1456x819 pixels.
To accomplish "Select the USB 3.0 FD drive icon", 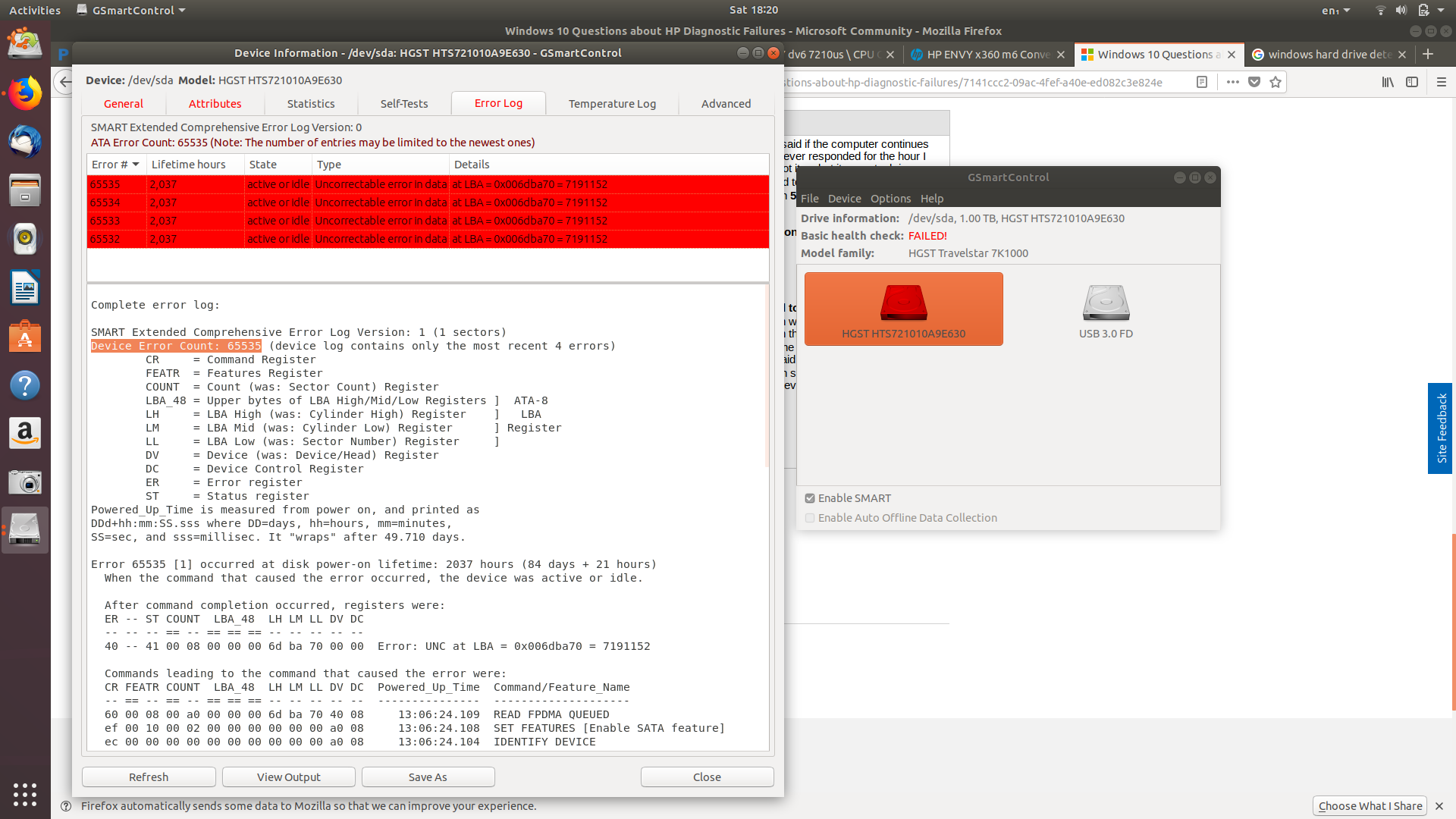I will point(1106,308).
